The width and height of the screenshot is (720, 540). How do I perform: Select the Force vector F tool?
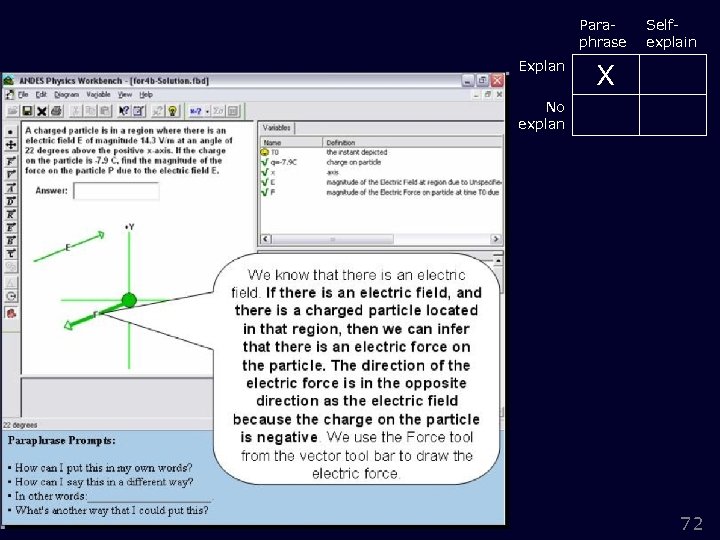click(x=11, y=161)
